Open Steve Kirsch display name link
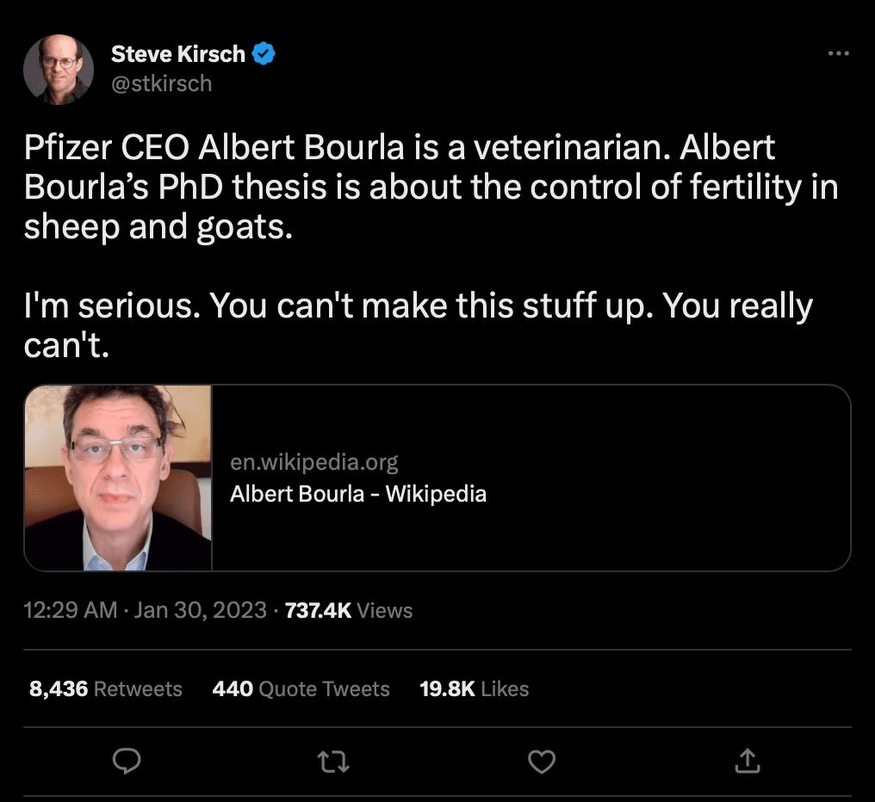Image resolution: width=875 pixels, height=802 pixels. point(178,54)
